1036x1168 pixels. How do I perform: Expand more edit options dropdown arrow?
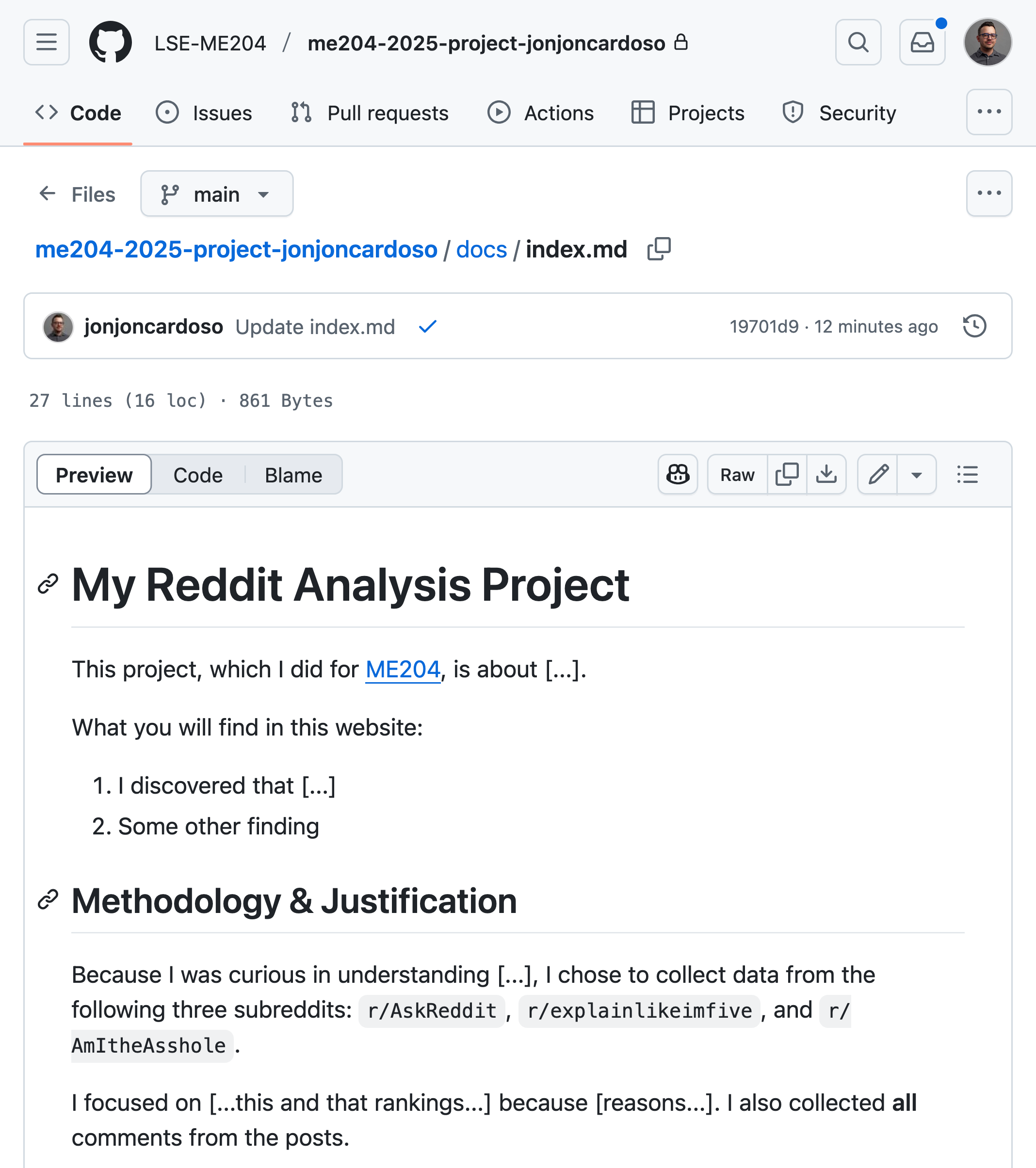click(917, 474)
